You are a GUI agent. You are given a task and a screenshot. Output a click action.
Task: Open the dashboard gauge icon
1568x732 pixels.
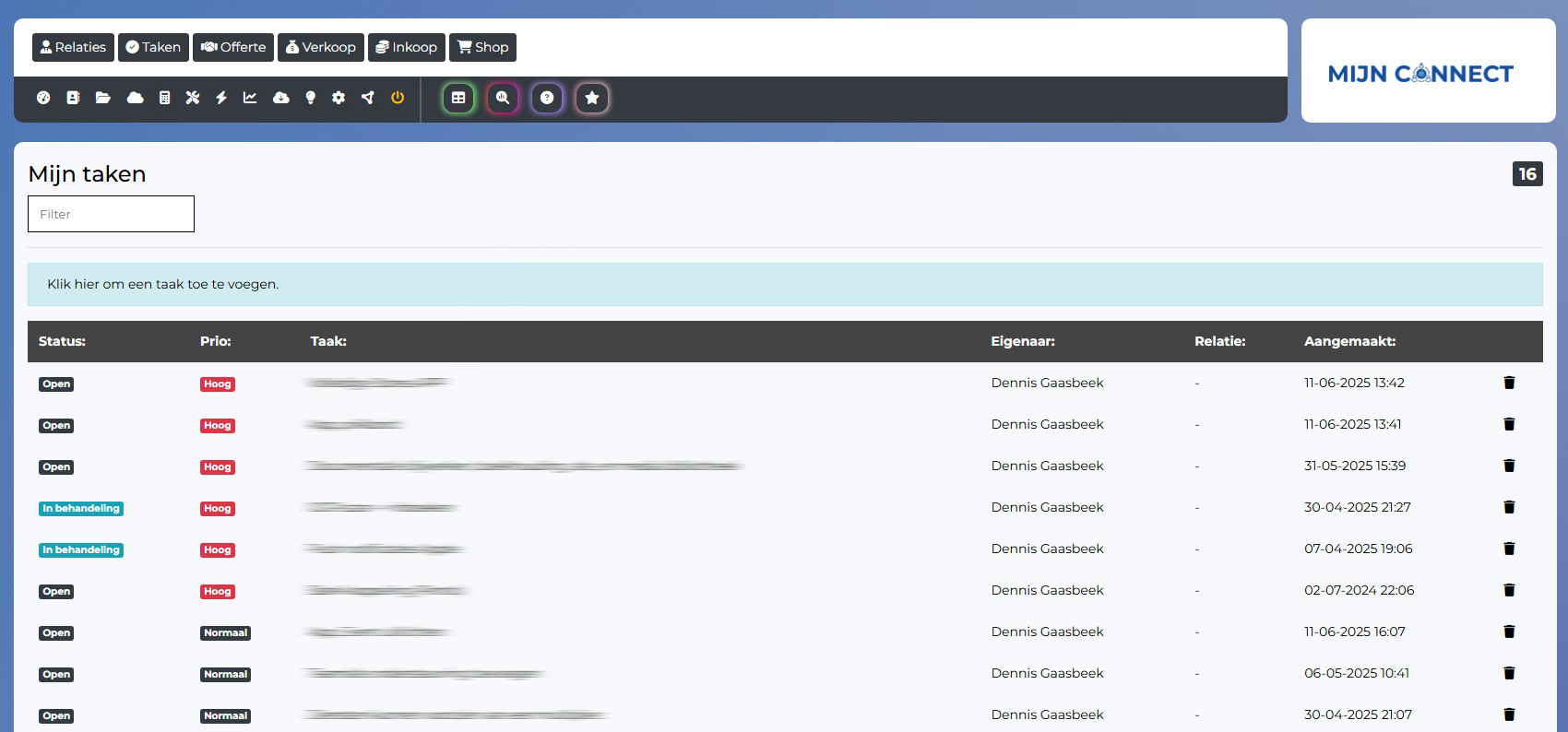pyautogui.click(x=43, y=98)
